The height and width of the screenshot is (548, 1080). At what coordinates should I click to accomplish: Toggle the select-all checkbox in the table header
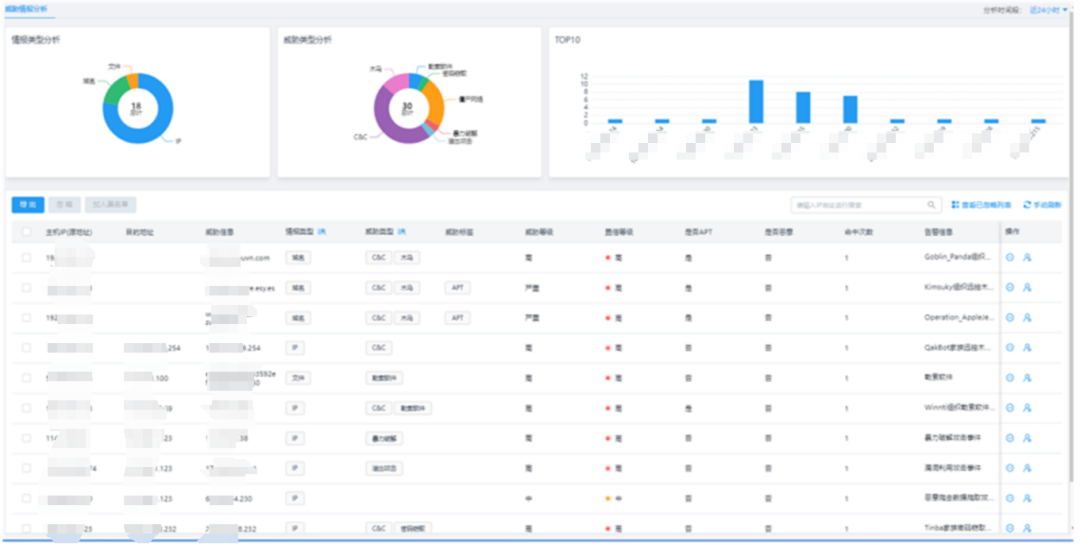tap(26, 232)
